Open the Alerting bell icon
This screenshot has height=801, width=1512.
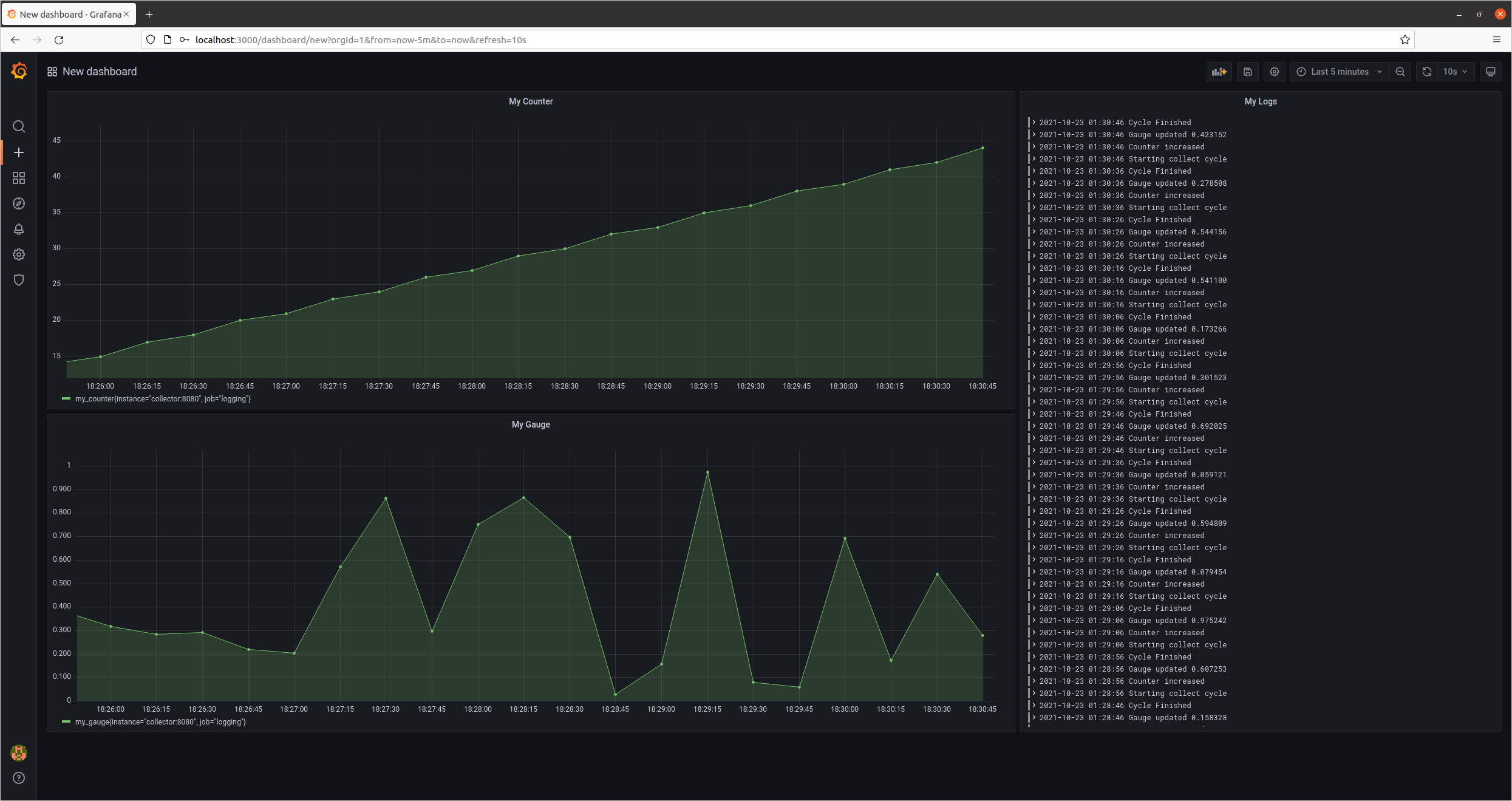[19, 229]
